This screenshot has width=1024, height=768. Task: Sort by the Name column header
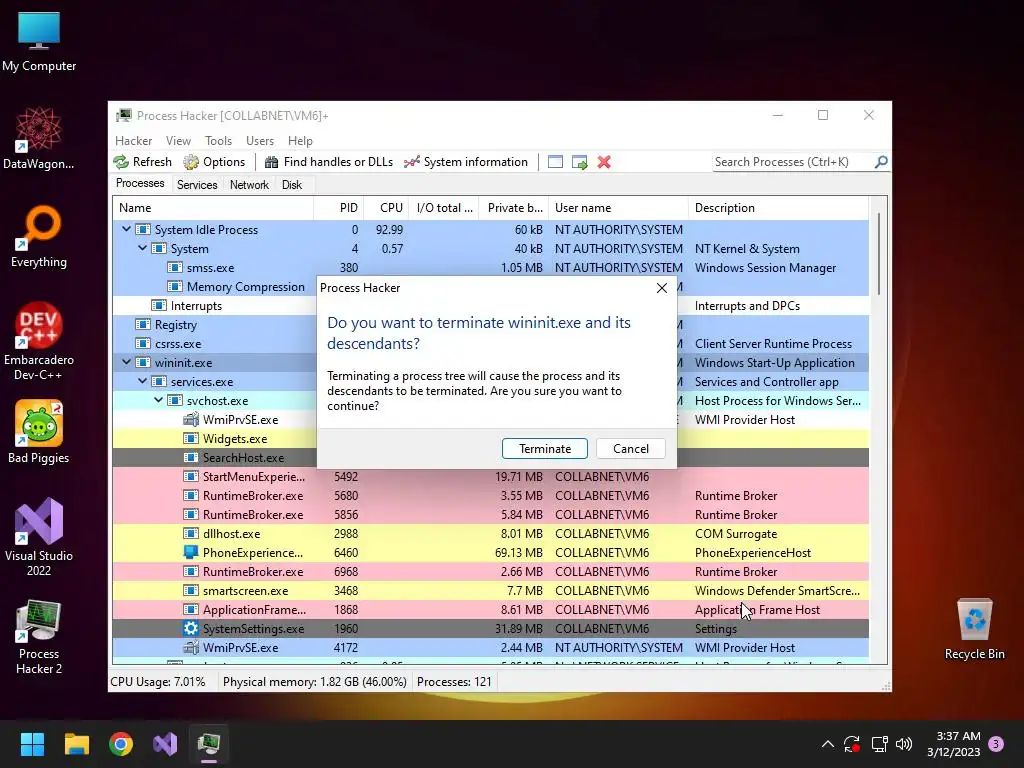click(213, 208)
